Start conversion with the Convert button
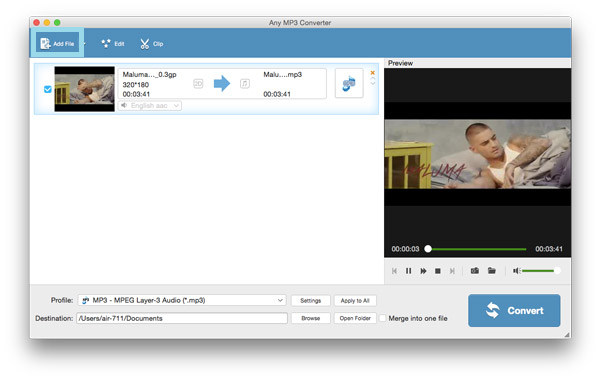 tap(514, 310)
